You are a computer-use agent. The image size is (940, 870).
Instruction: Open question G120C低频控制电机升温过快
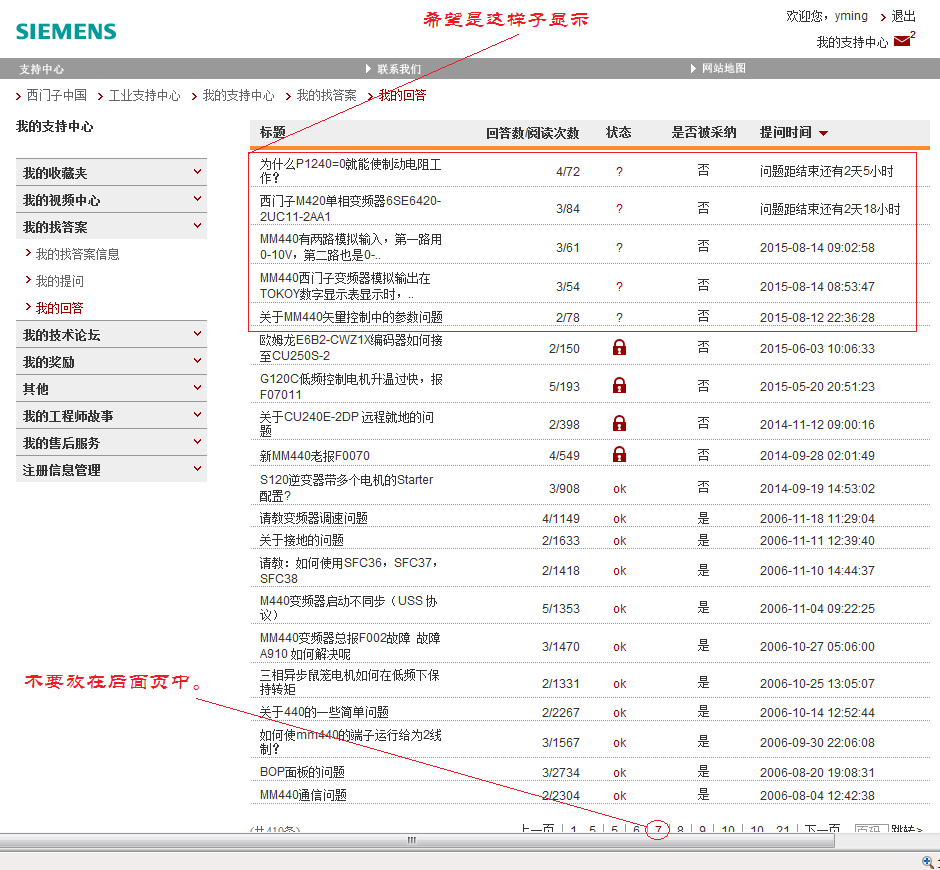point(351,387)
